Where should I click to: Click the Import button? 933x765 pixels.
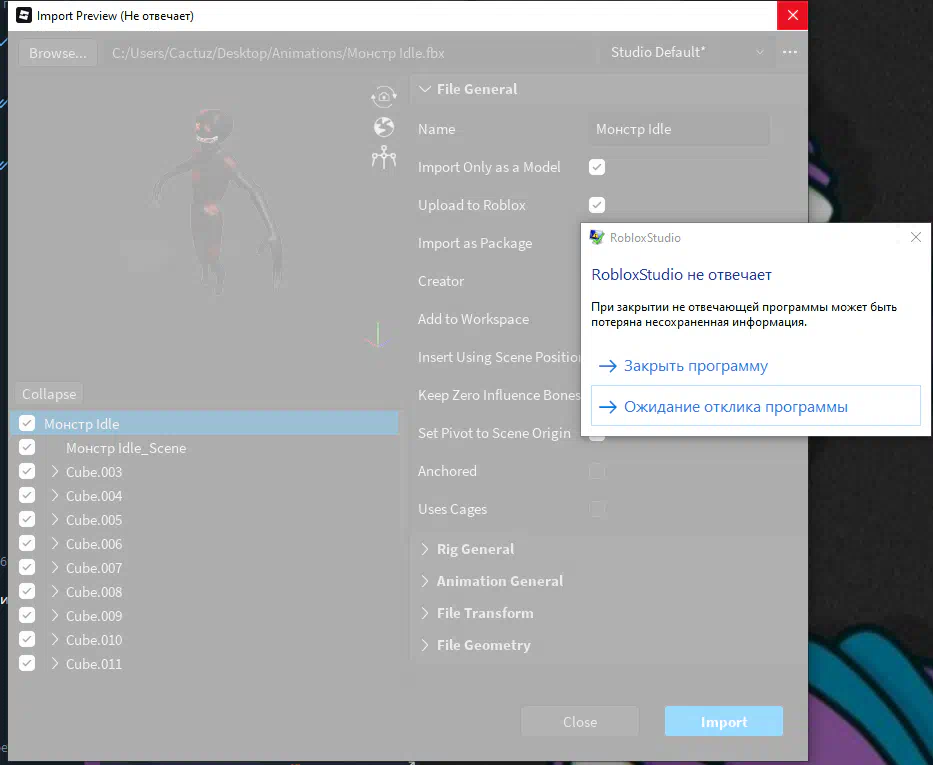click(724, 722)
